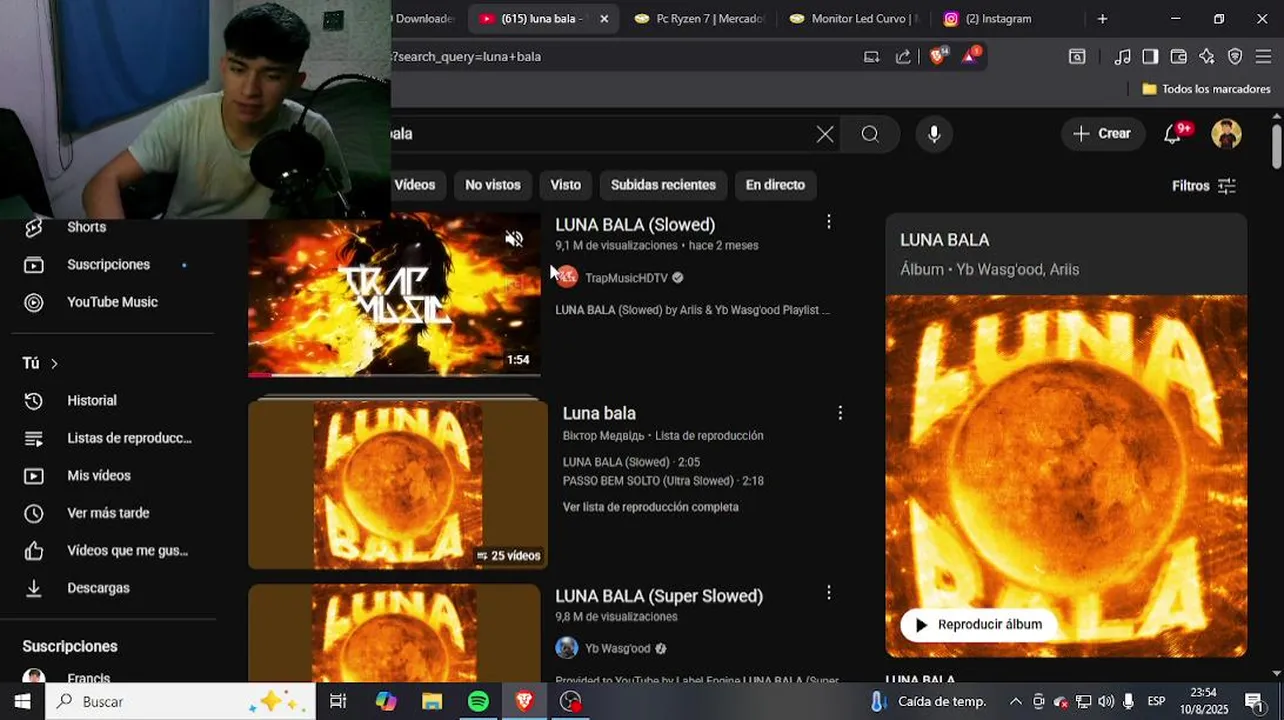Open options for Luna bala playlist
The width and height of the screenshot is (1284, 720).
click(840, 413)
